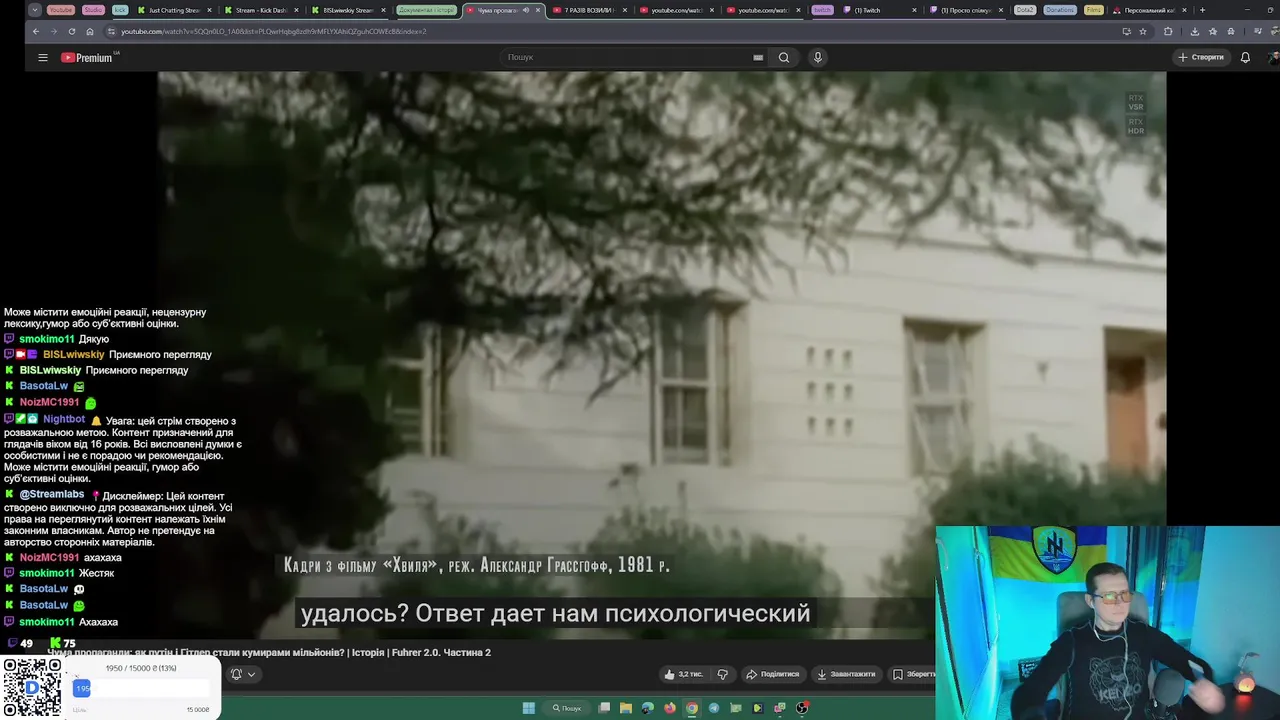Go back in browser history

36,31
